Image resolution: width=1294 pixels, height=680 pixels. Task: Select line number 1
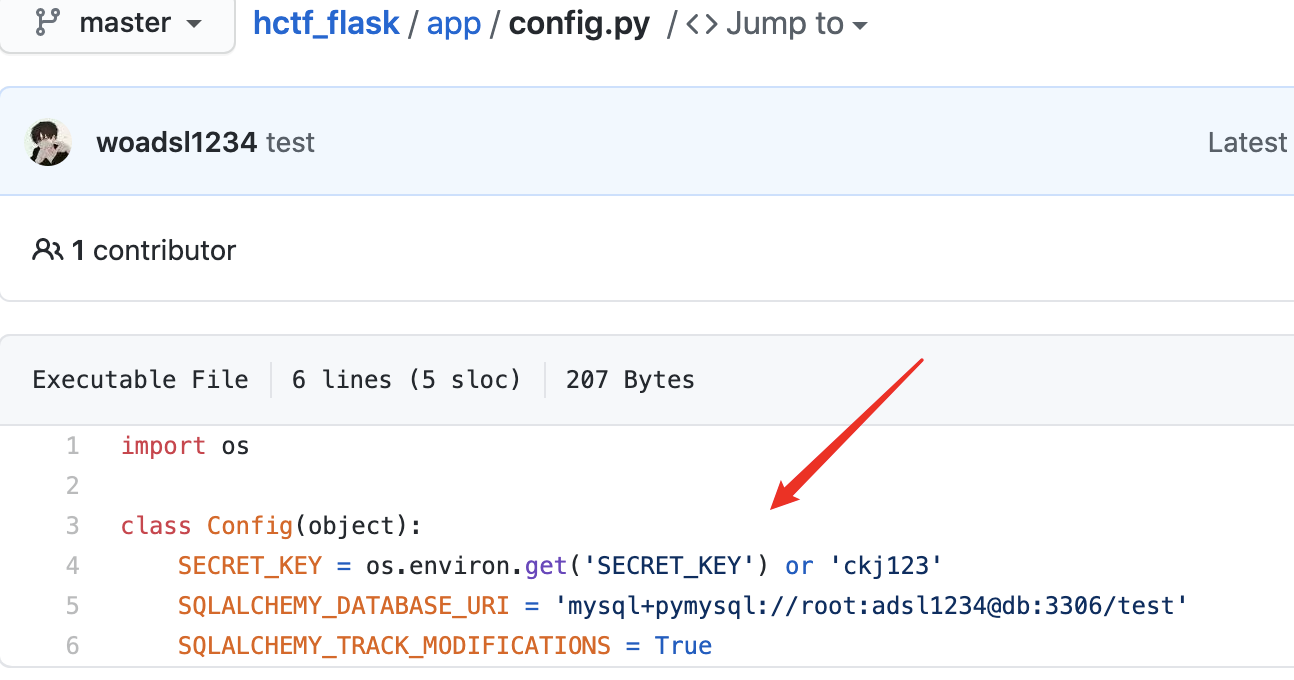[x=72, y=446]
